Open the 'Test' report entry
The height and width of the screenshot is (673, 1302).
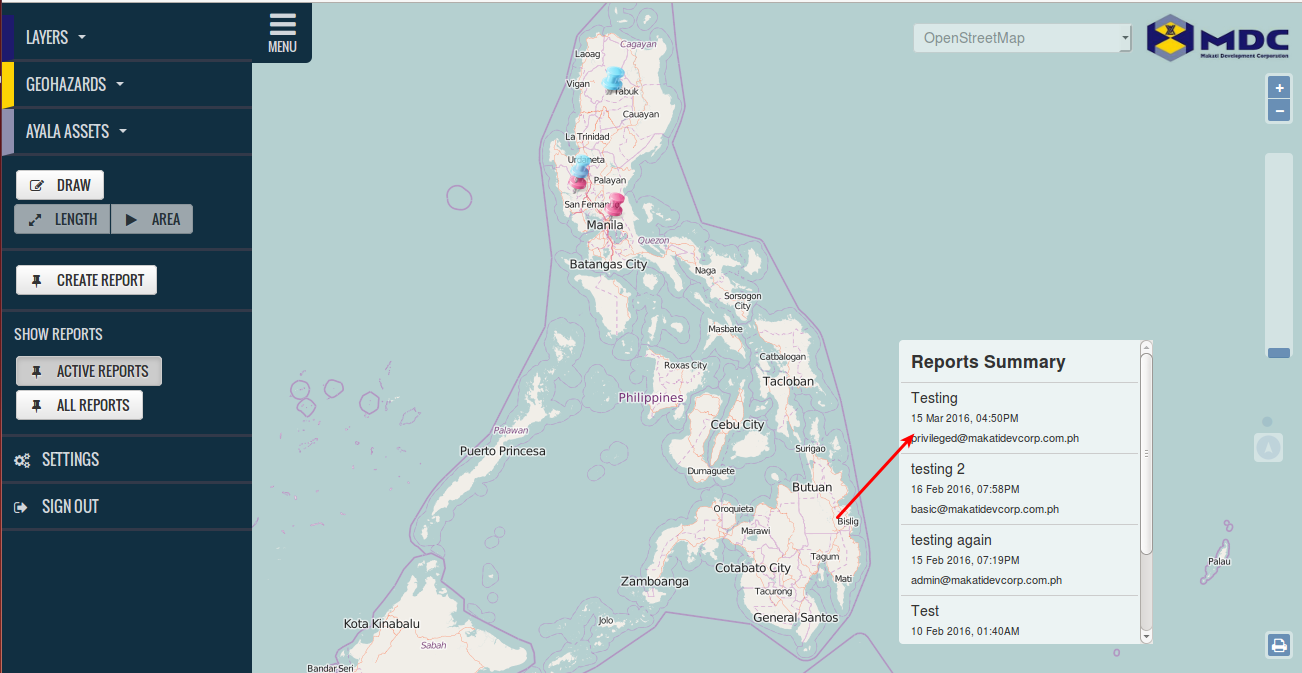pos(1019,620)
